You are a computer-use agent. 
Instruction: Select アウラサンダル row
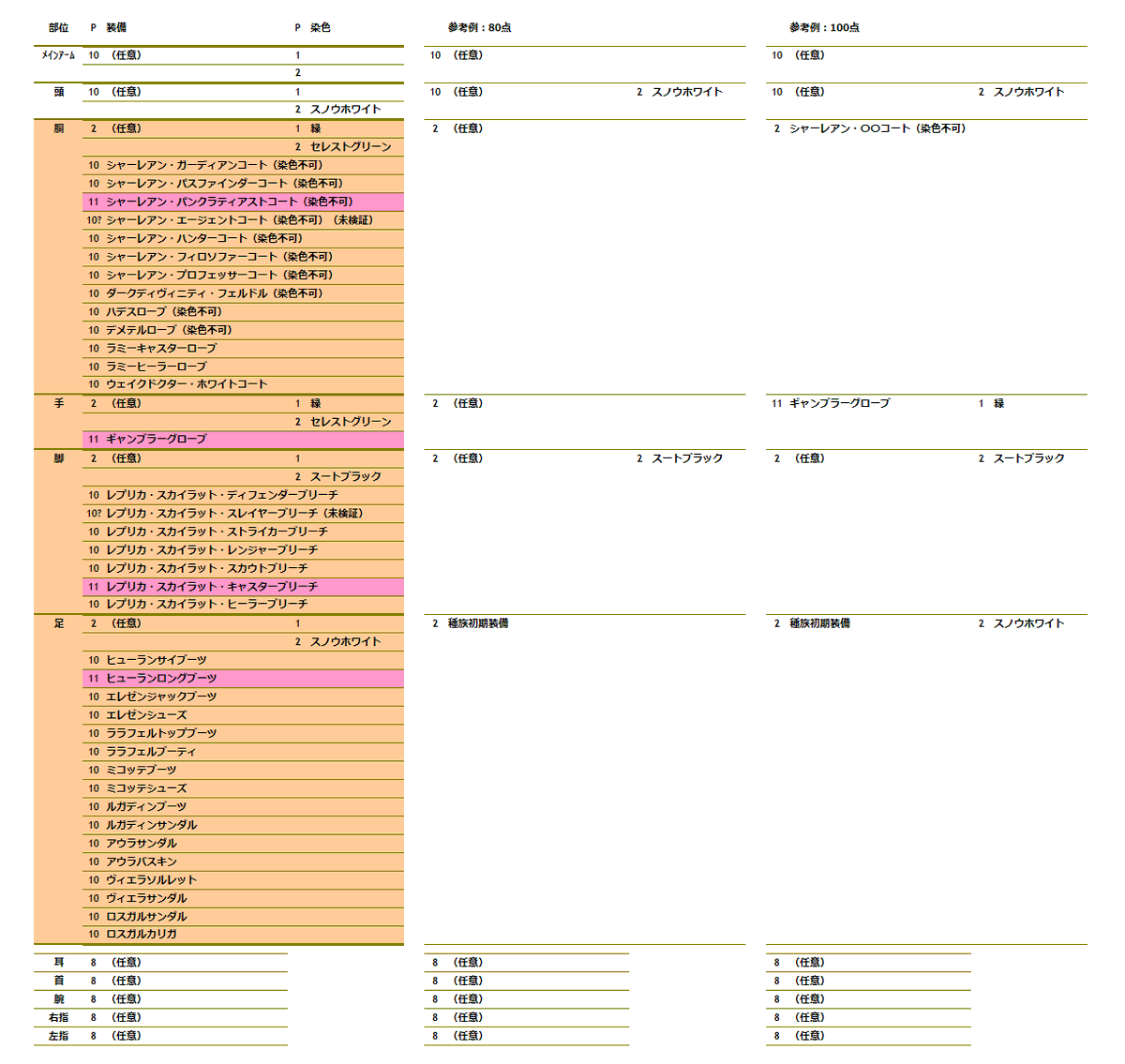(244, 844)
